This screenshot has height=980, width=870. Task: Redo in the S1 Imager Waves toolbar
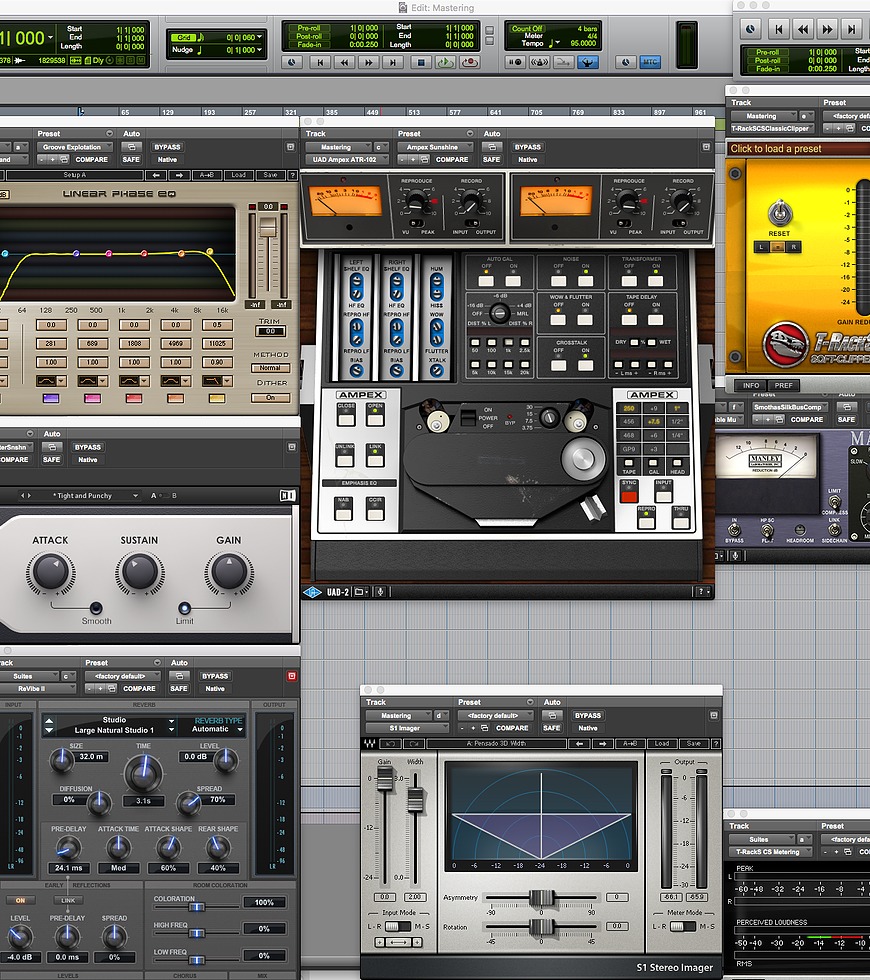(413, 744)
